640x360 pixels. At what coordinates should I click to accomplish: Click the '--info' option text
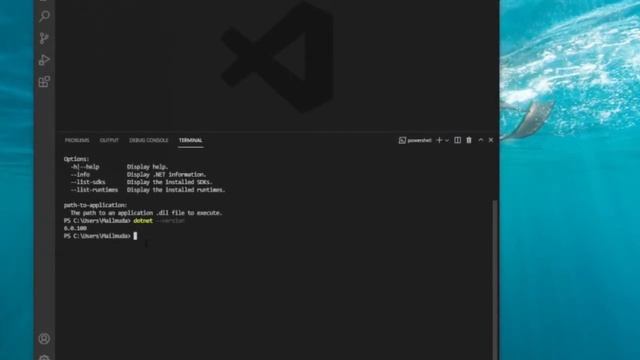click(80, 174)
